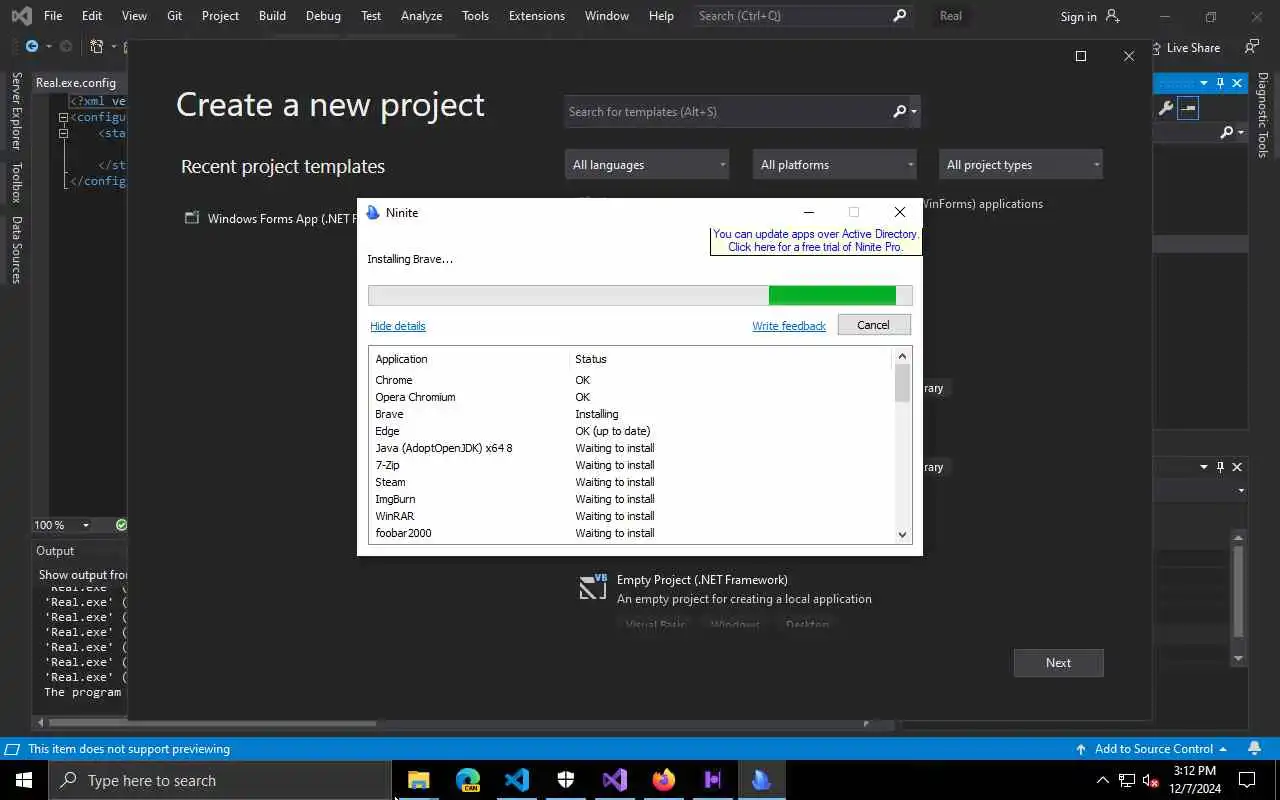The image size is (1280, 800).
Task: Click the pin icon on blue panel header
Action: click(1220, 83)
